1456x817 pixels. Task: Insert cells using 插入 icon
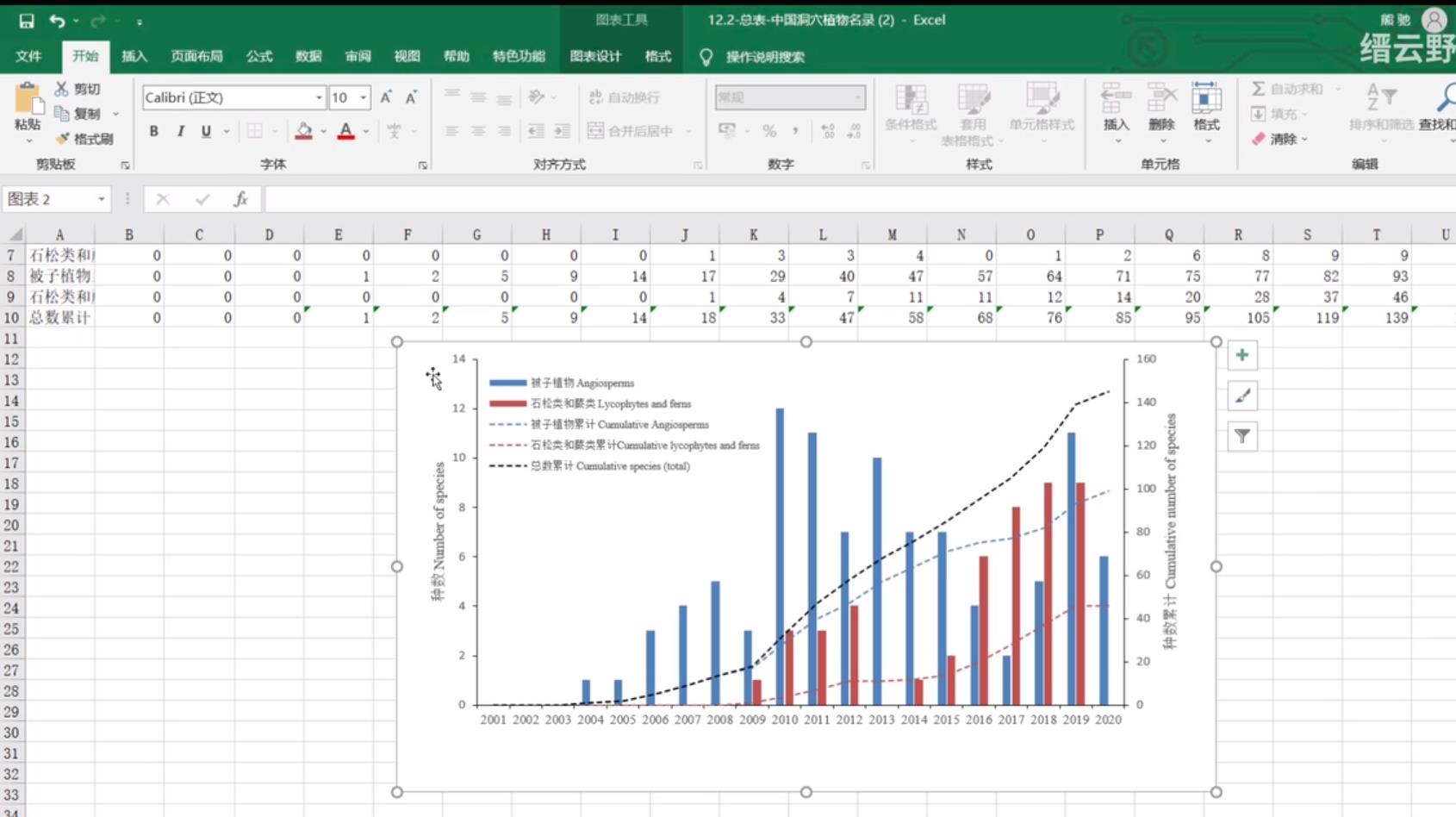point(1116,107)
